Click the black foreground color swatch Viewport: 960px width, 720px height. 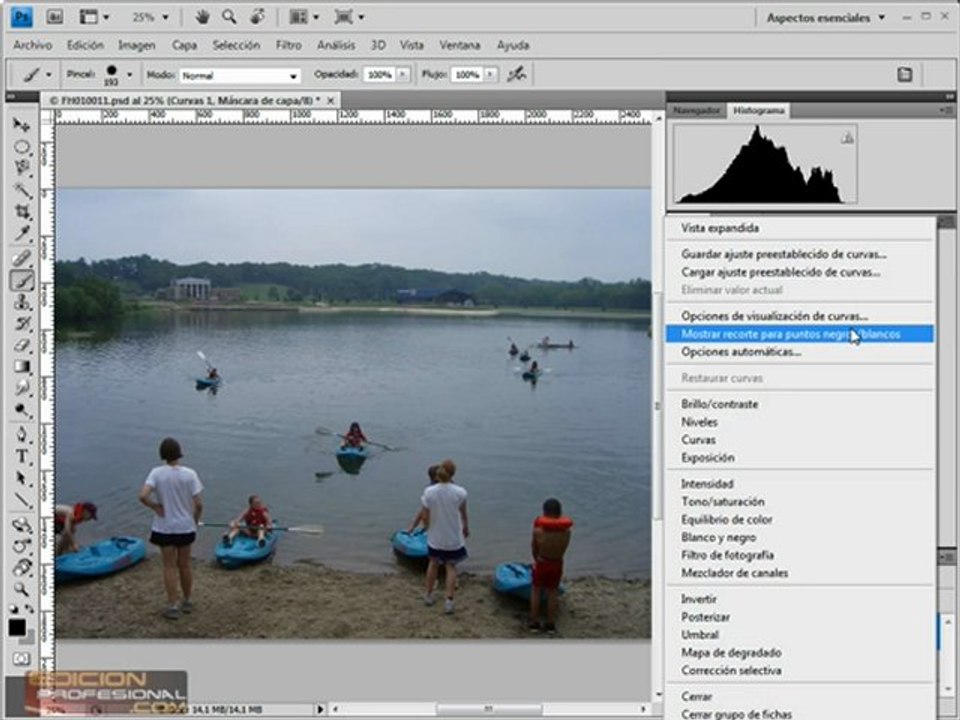[17, 627]
